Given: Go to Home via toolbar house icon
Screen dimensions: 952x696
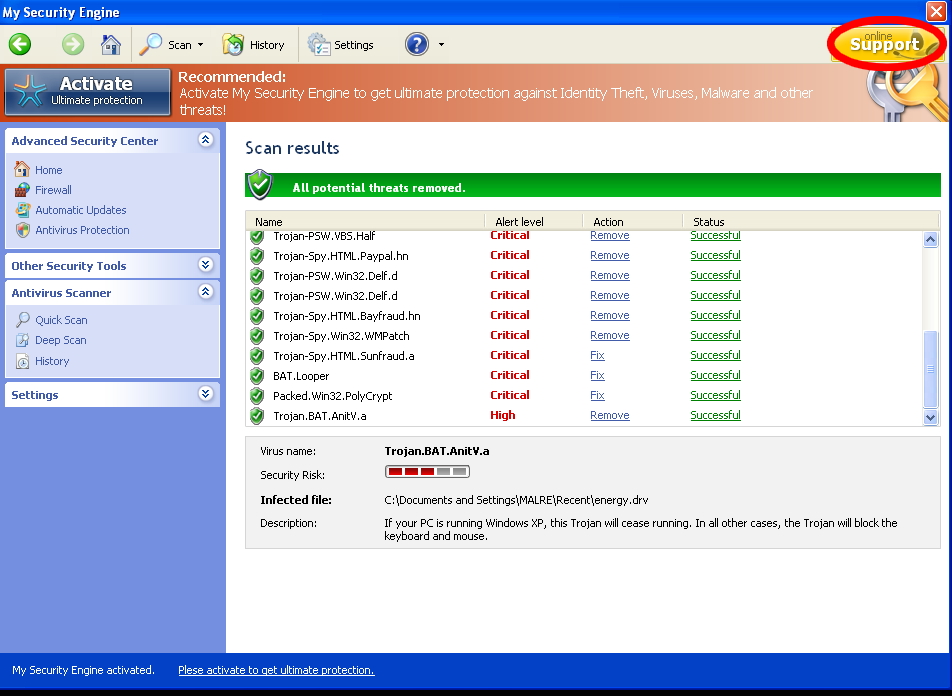Looking at the screenshot, I should (x=110, y=44).
